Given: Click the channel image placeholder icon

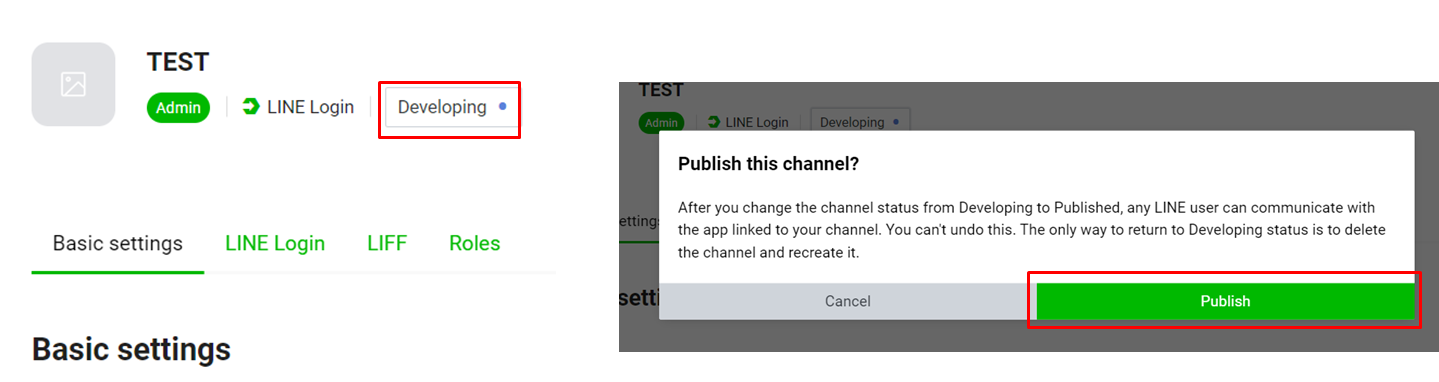Looking at the screenshot, I should pyautogui.click(x=73, y=84).
